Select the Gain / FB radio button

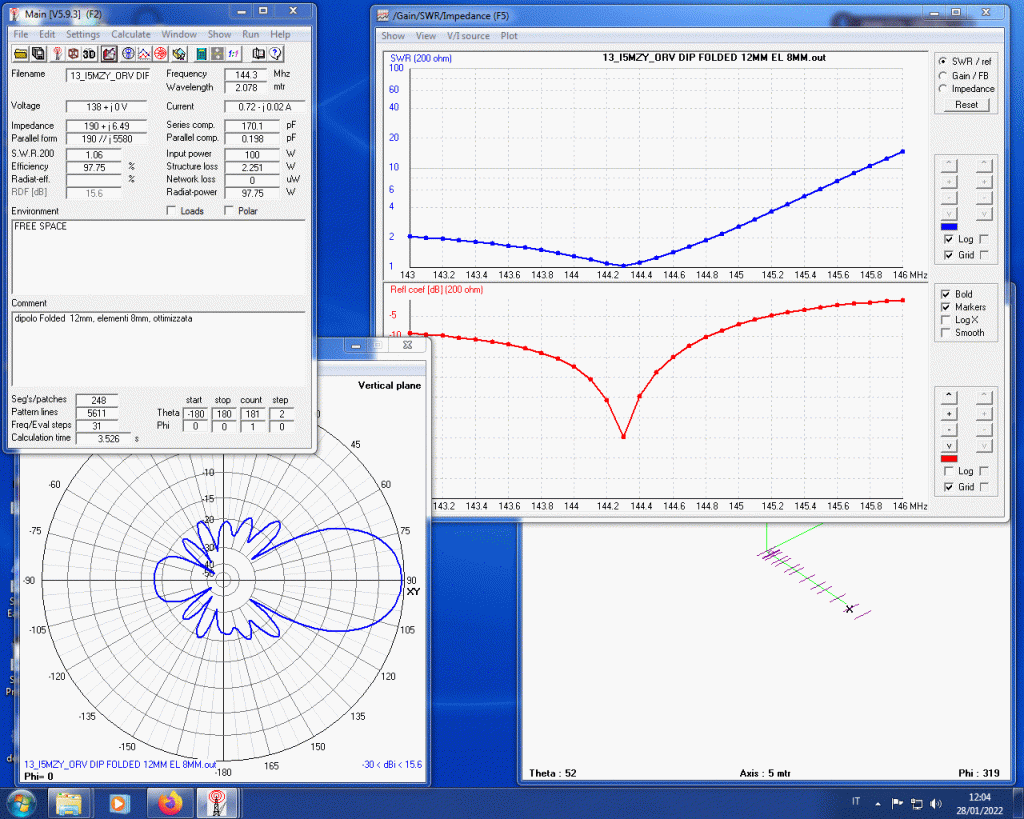942,76
